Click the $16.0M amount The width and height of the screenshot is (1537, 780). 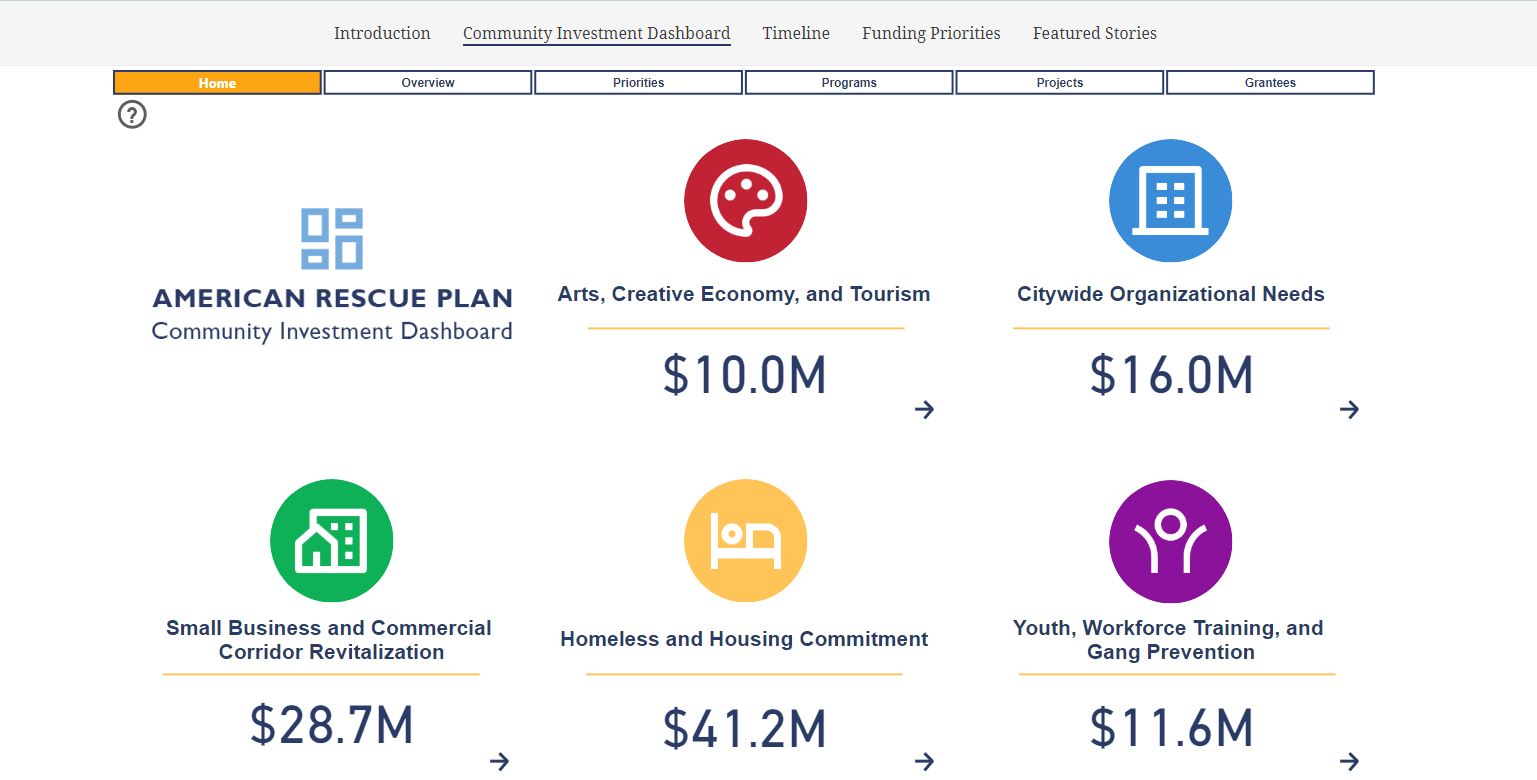pos(1171,375)
